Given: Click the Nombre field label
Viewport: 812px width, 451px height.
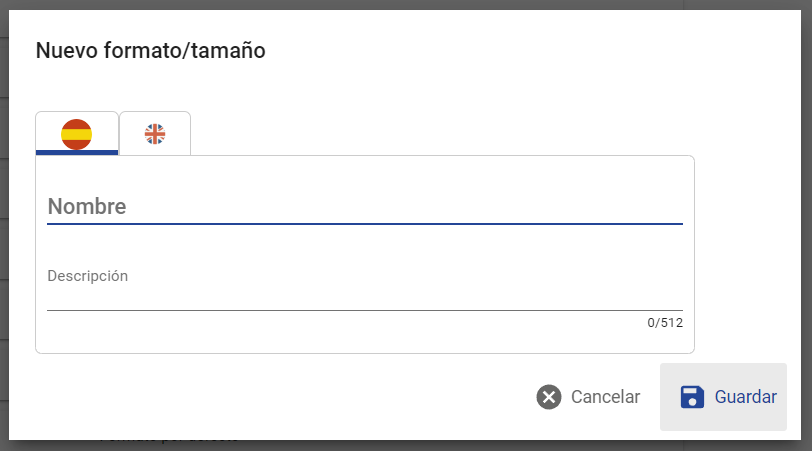Looking at the screenshot, I should click(87, 207).
